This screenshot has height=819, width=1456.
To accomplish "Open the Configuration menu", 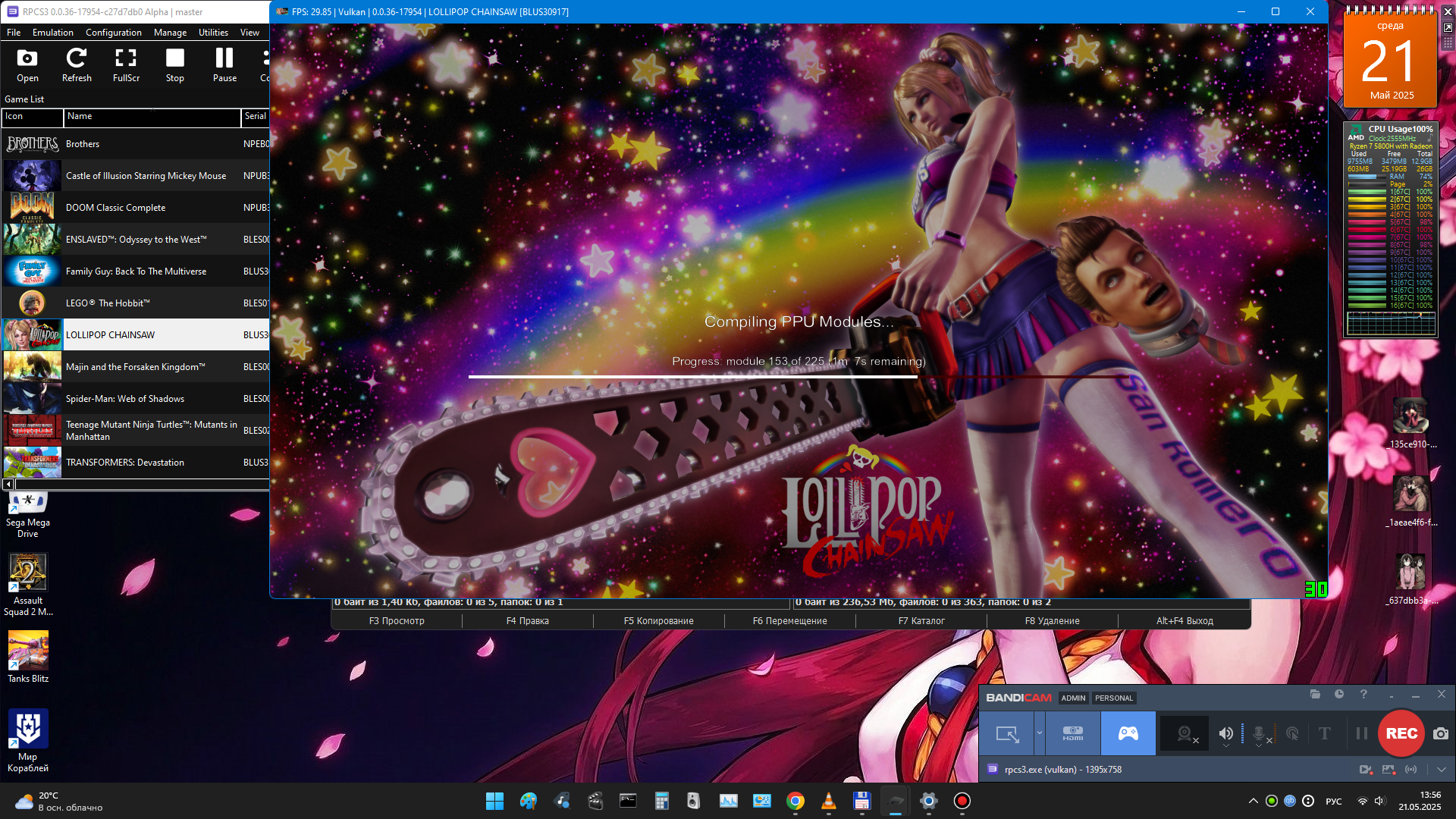I will coord(114,33).
